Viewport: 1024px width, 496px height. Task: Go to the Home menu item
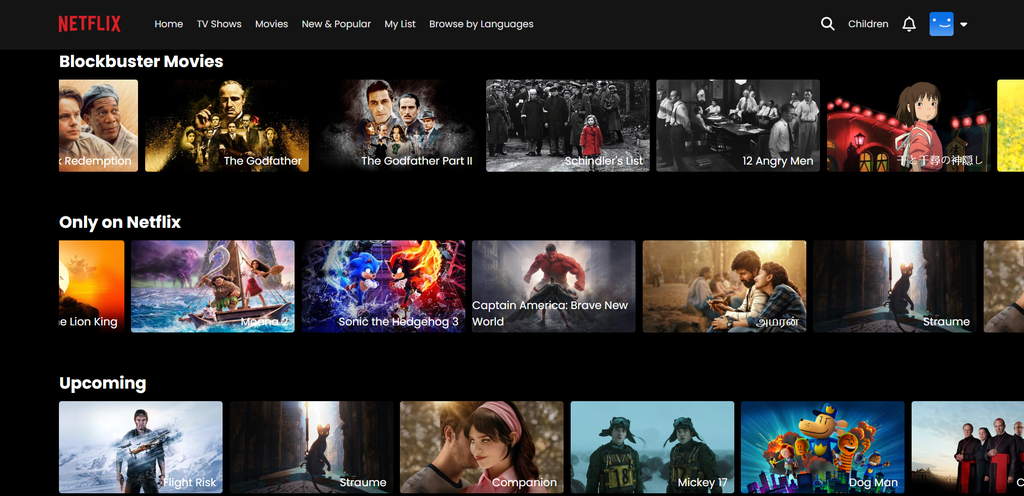click(168, 24)
